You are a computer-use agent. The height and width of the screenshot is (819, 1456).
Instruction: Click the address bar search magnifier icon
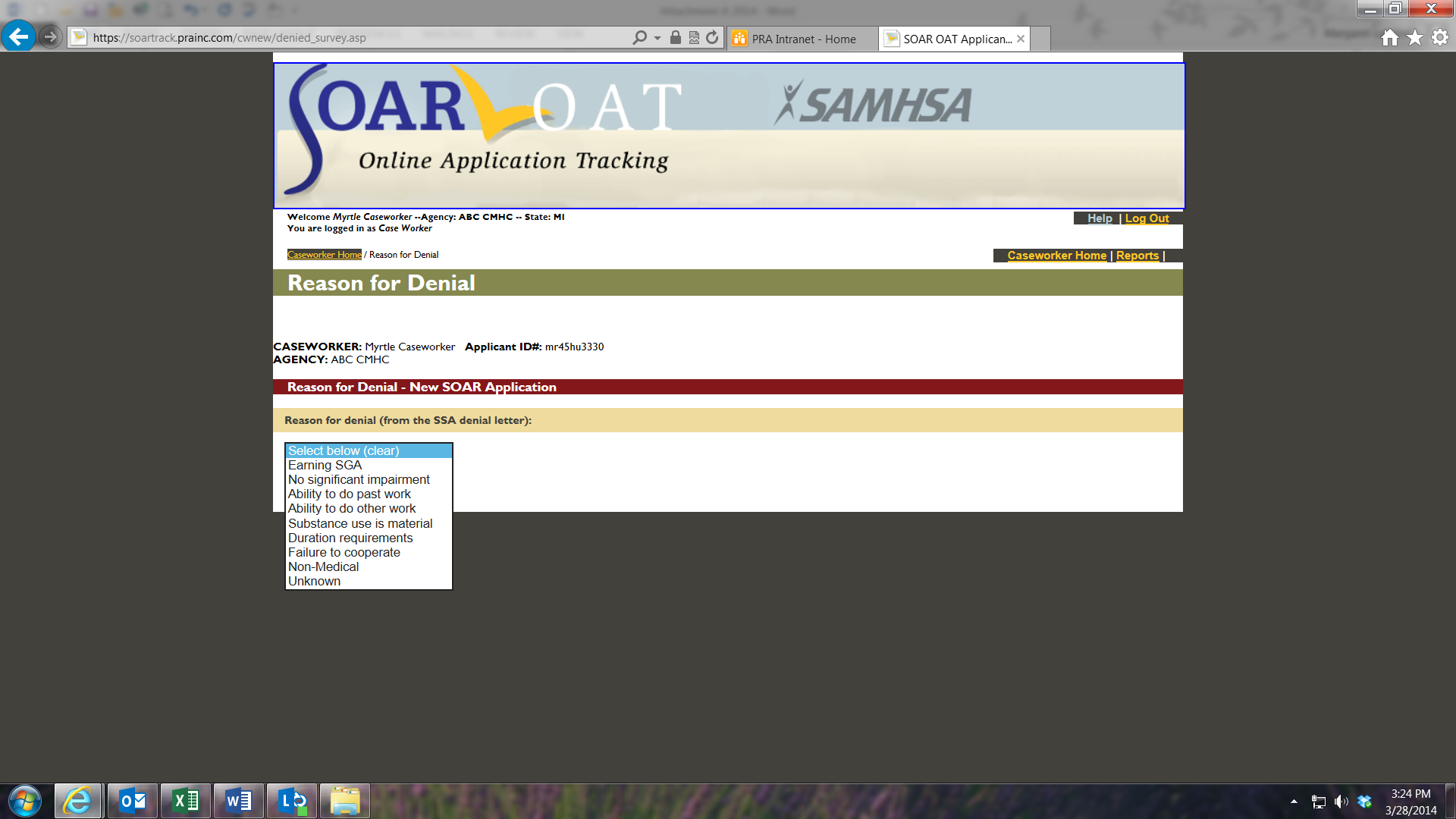[x=639, y=38]
